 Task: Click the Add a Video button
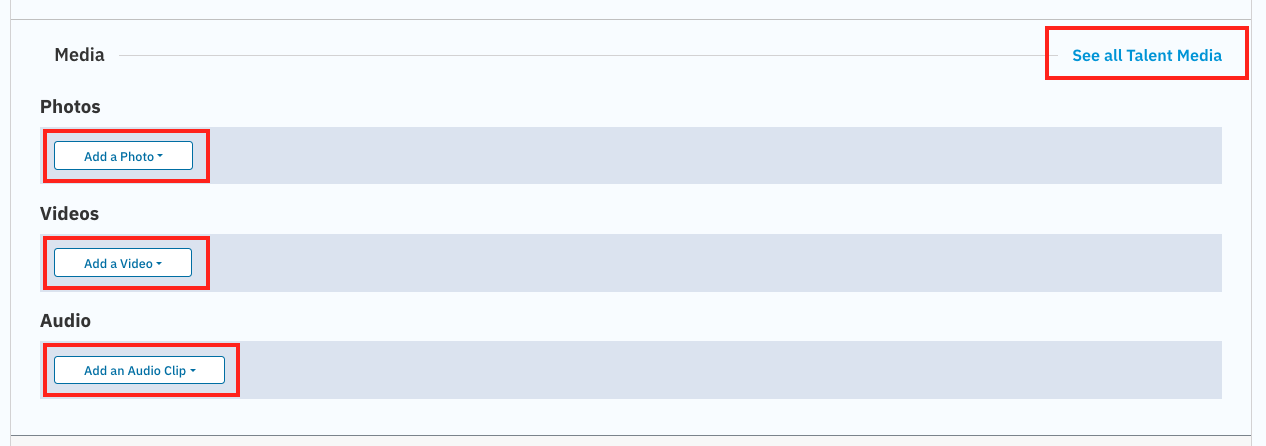(118, 263)
